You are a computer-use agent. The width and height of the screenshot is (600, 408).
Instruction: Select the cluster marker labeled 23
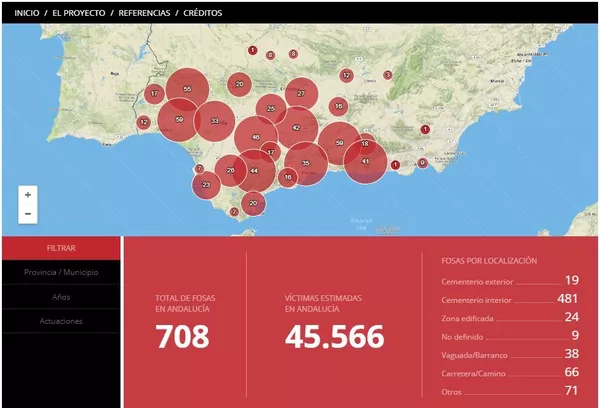coord(206,185)
